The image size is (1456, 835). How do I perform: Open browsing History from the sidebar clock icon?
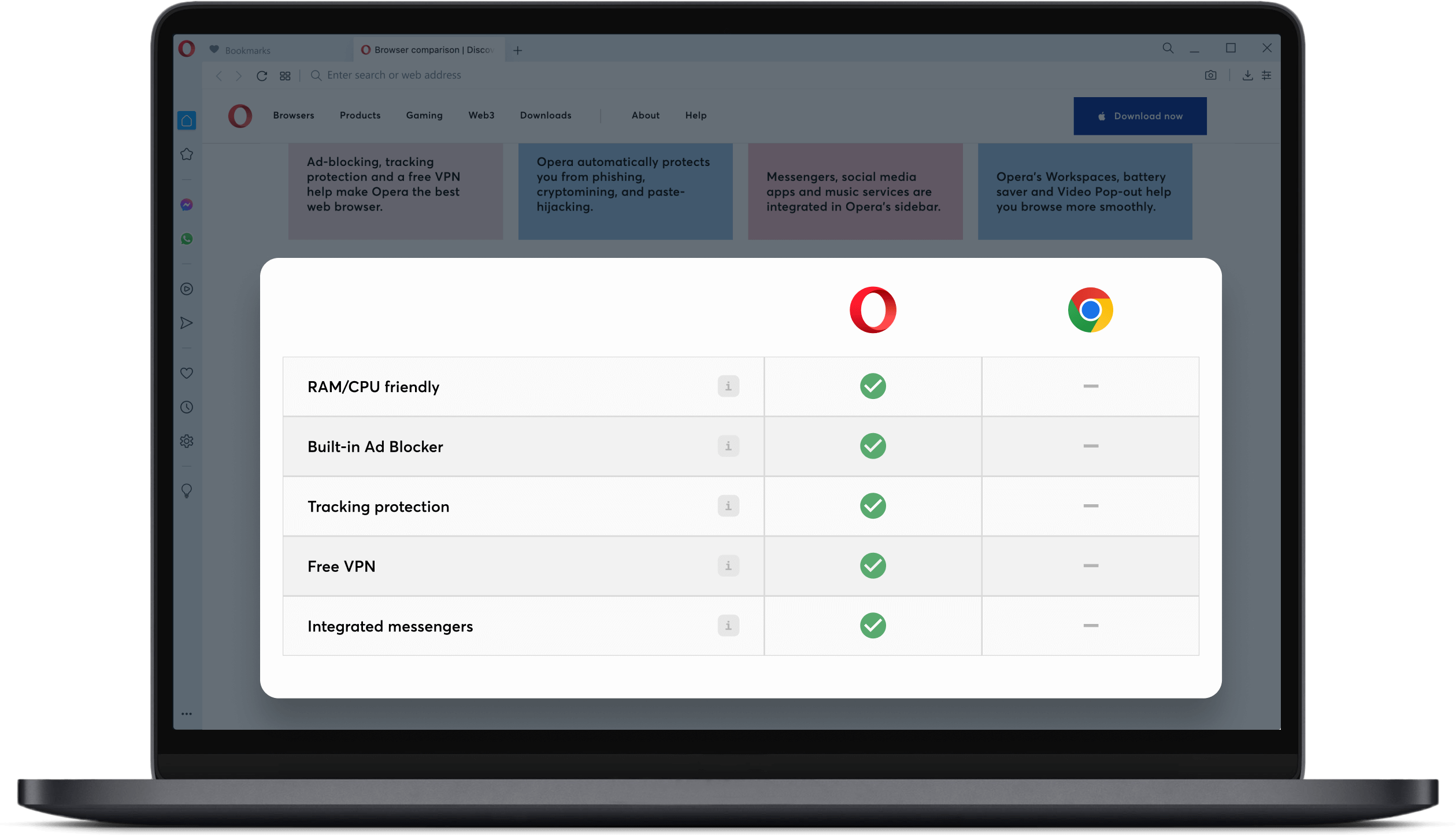coord(186,407)
